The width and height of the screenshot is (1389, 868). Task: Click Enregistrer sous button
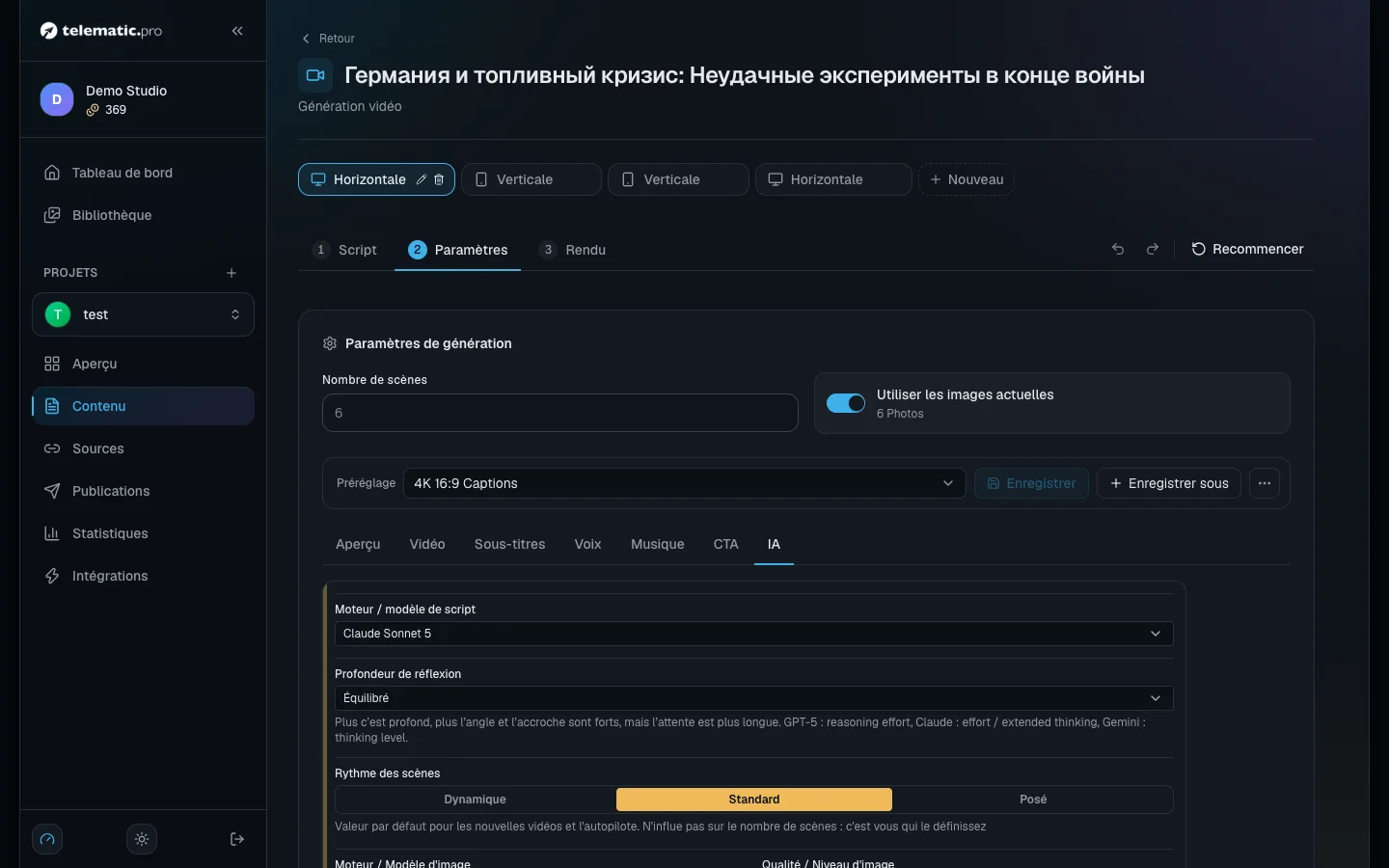point(1168,483)
